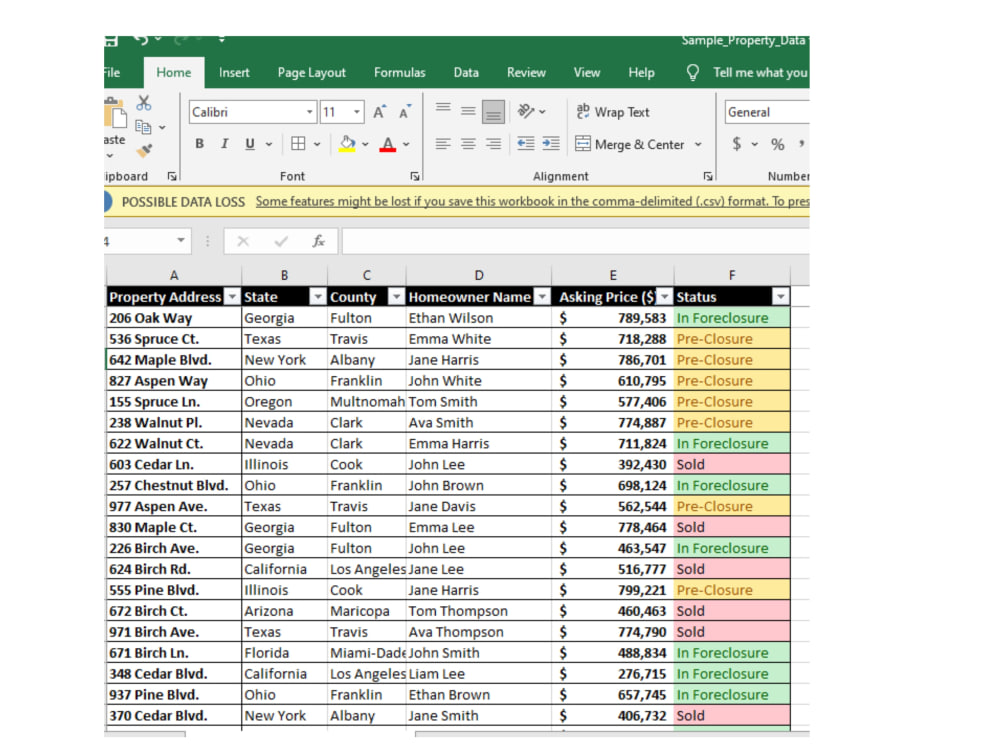This screenshot has width=1000, height=750.
Task: Open Clipboard group dialog launcher
Action: [x=172, y=176]
